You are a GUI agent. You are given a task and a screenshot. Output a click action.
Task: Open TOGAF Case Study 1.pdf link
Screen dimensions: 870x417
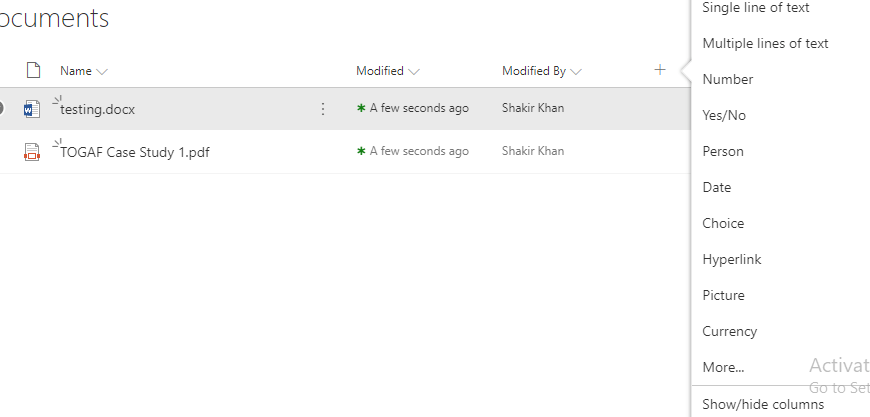coord(134,153)
